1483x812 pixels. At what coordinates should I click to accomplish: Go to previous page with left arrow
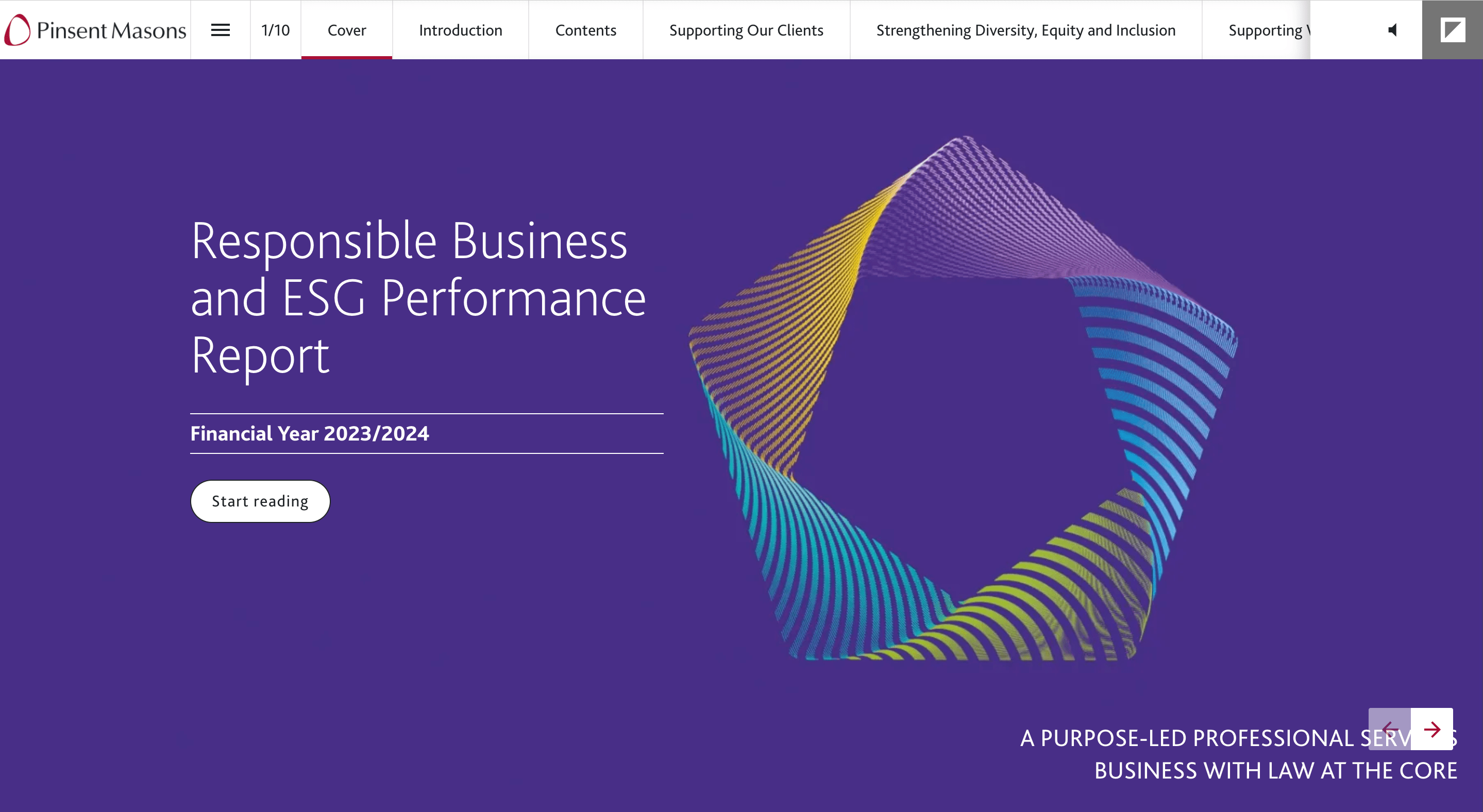tap(1390, 729)
